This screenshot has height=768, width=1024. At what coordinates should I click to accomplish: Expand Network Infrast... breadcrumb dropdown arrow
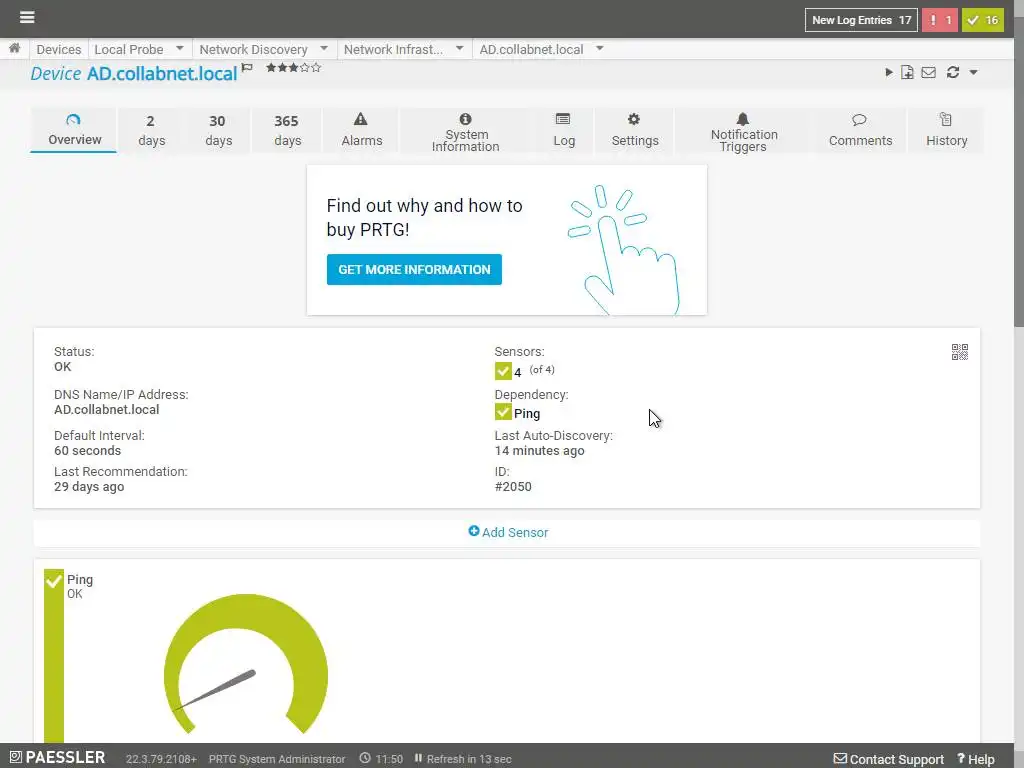(x=460, y=48)
